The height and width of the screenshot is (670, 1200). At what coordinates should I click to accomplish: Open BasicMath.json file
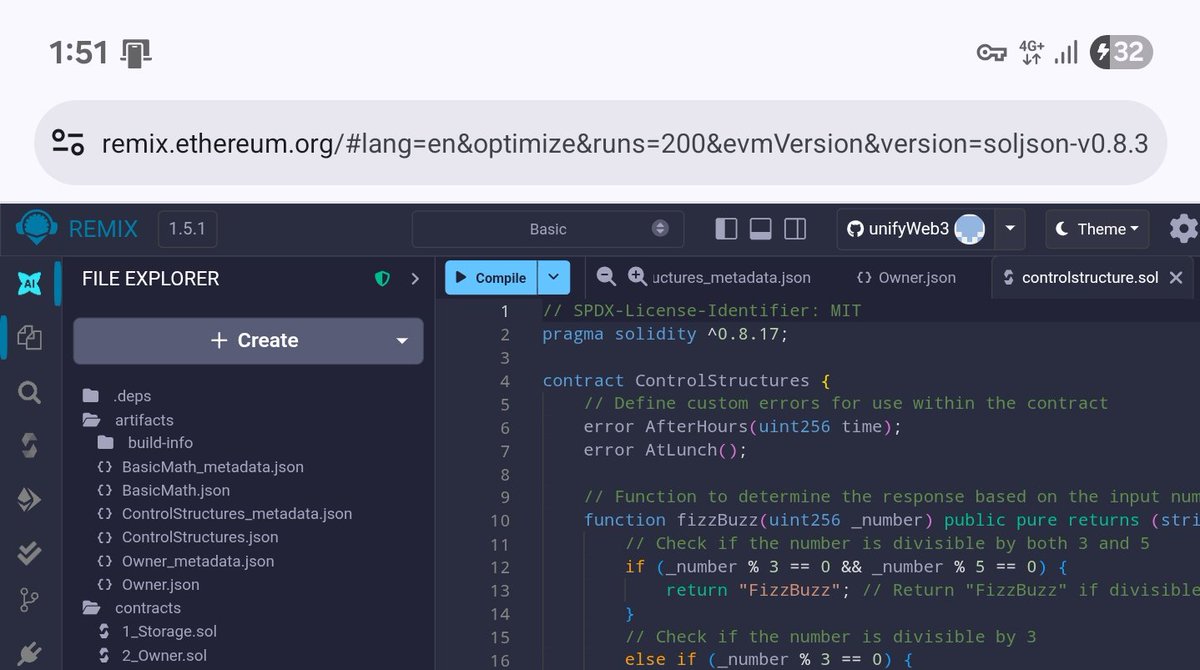pyautogui.click(x=175, y=491)
